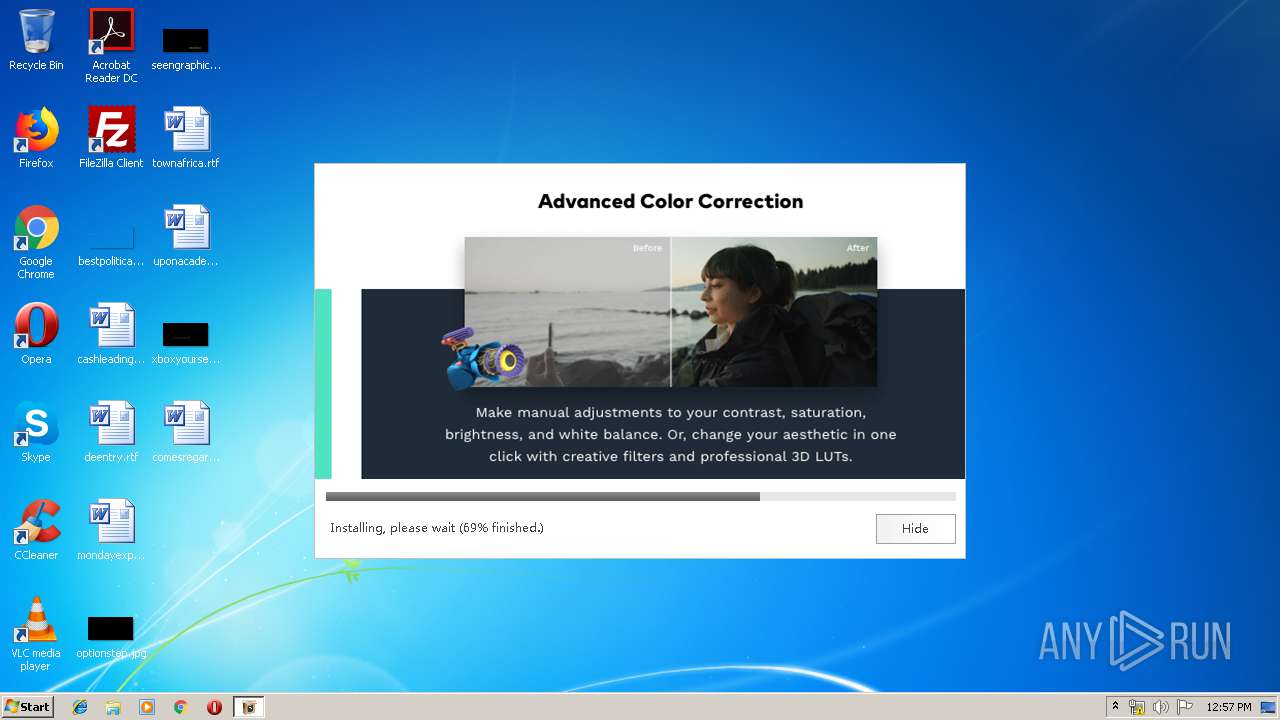Open Acrobat Reader DC shortcut

click(111, 46)
